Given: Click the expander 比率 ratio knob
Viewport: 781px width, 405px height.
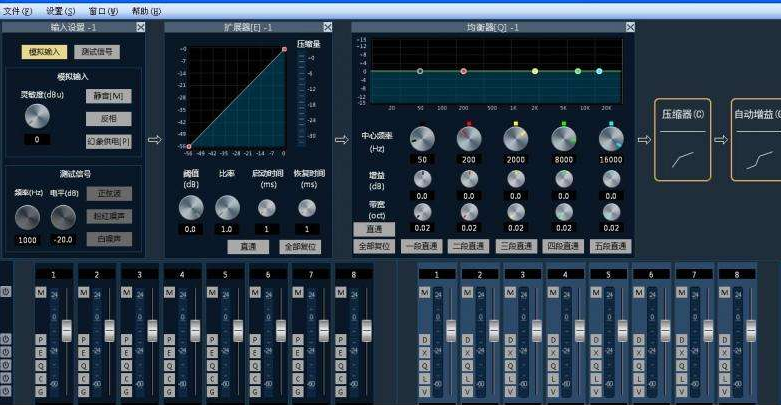Looking at the screenshot, I should (227, 208).
